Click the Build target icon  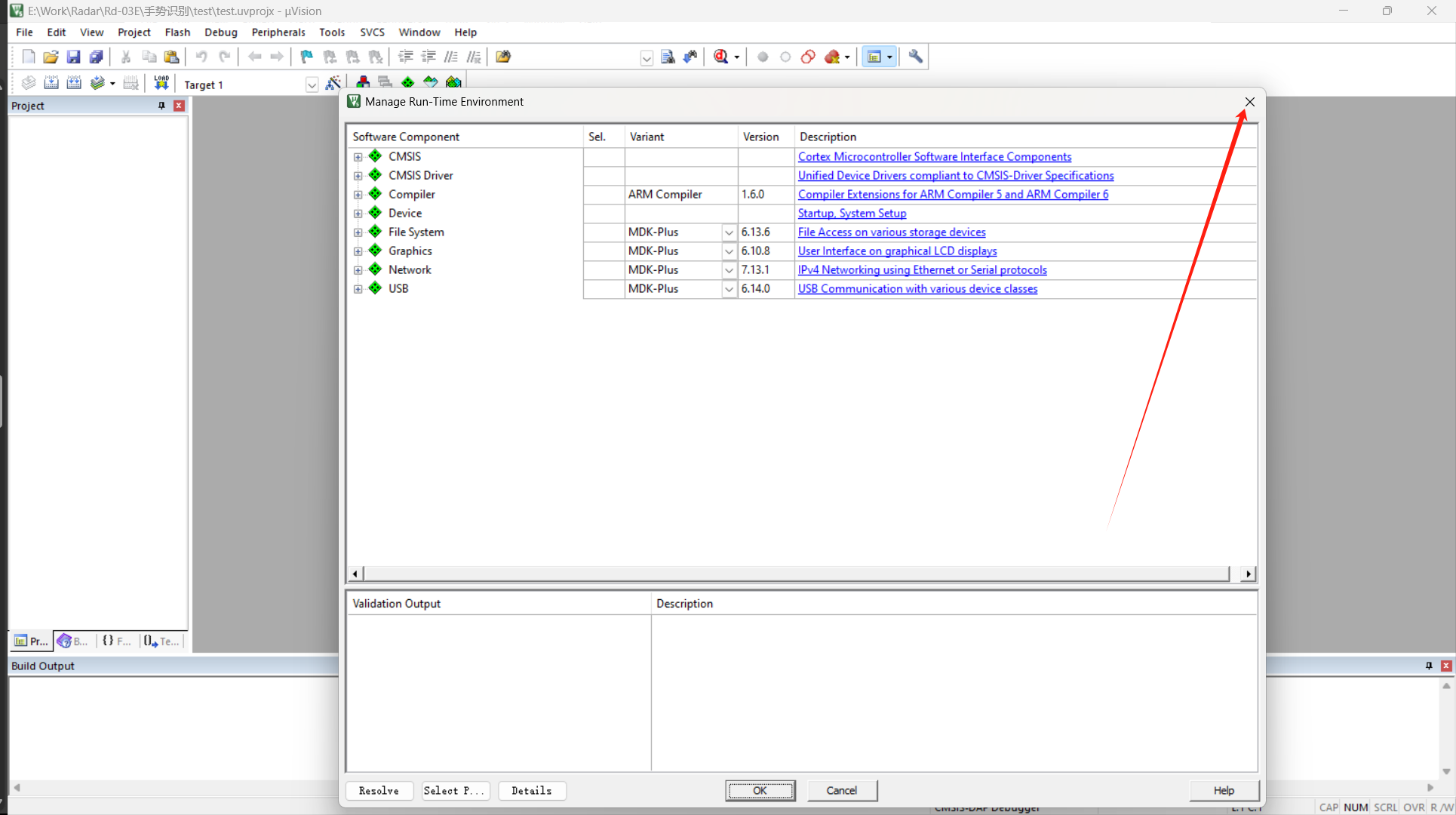point(51,83)
